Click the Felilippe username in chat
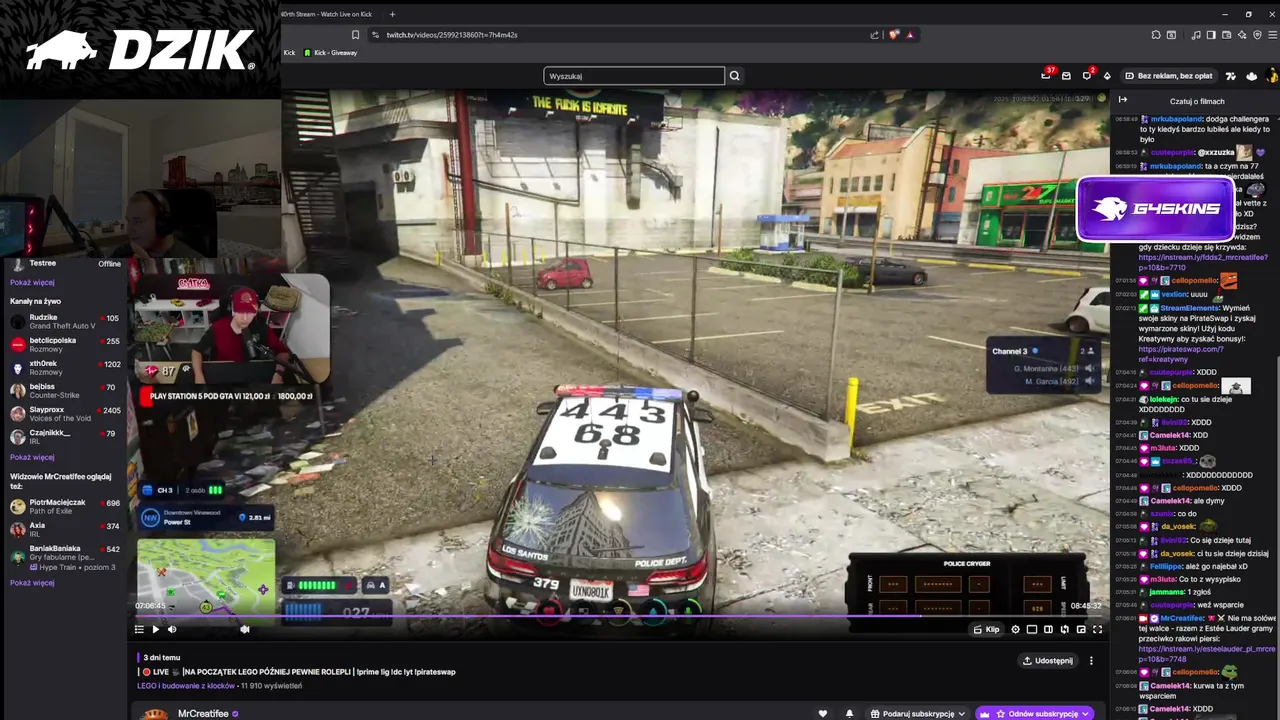 tap(1166, 566)
